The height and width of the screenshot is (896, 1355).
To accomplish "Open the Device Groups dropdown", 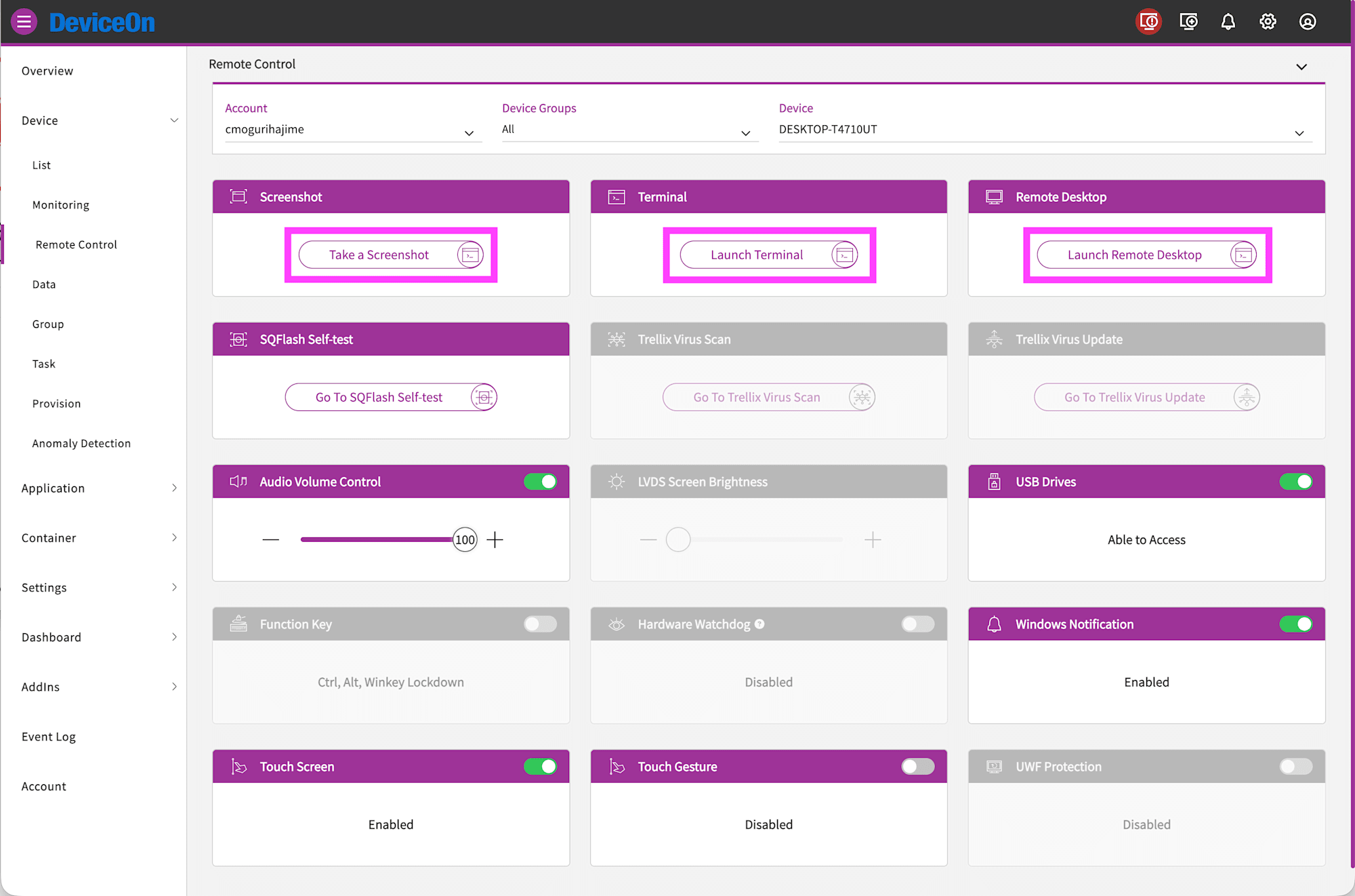I will pyautogui.click(x=630, y=129).
